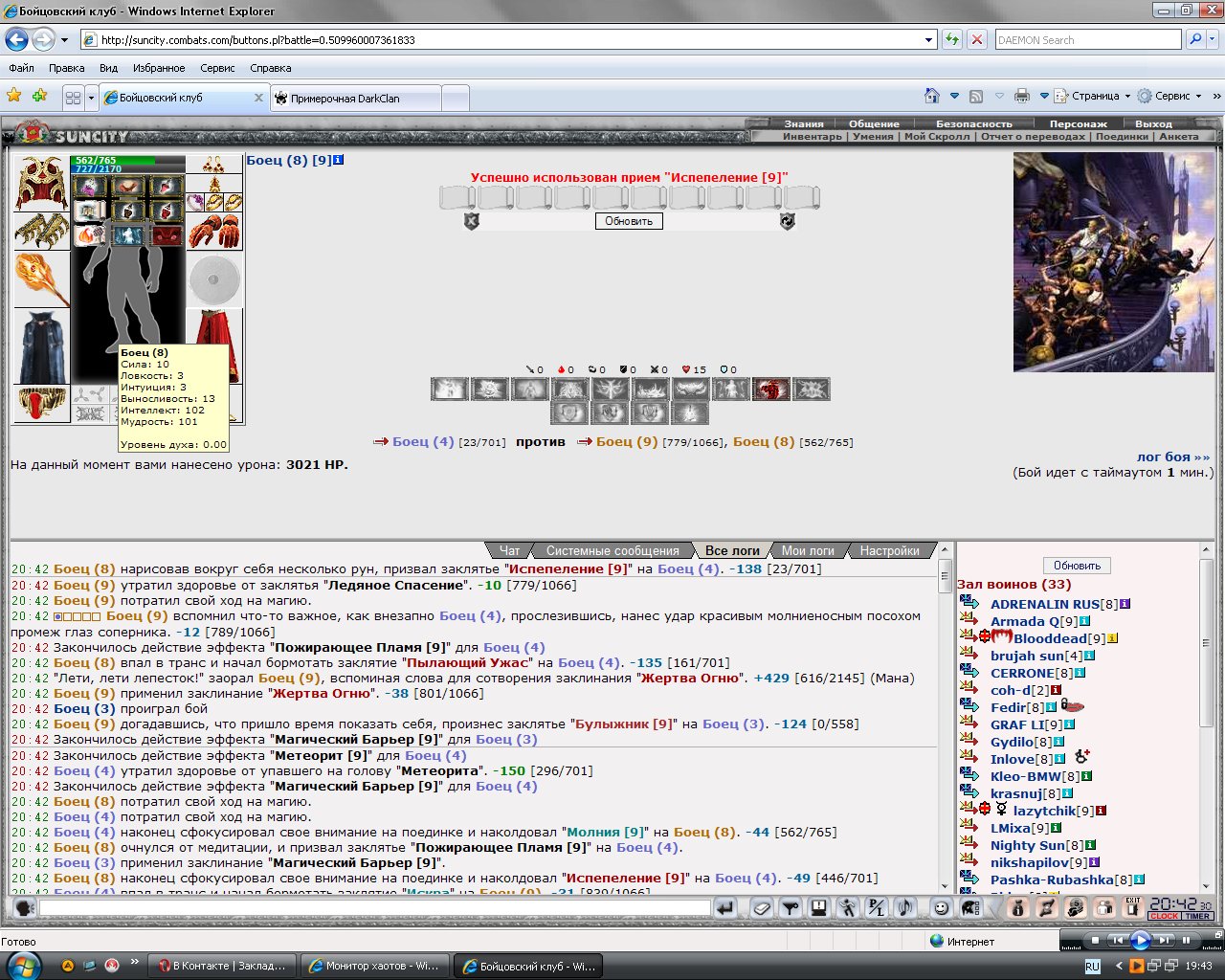Switch to the Мои логи tab
1225x980 pixels.
808,550
